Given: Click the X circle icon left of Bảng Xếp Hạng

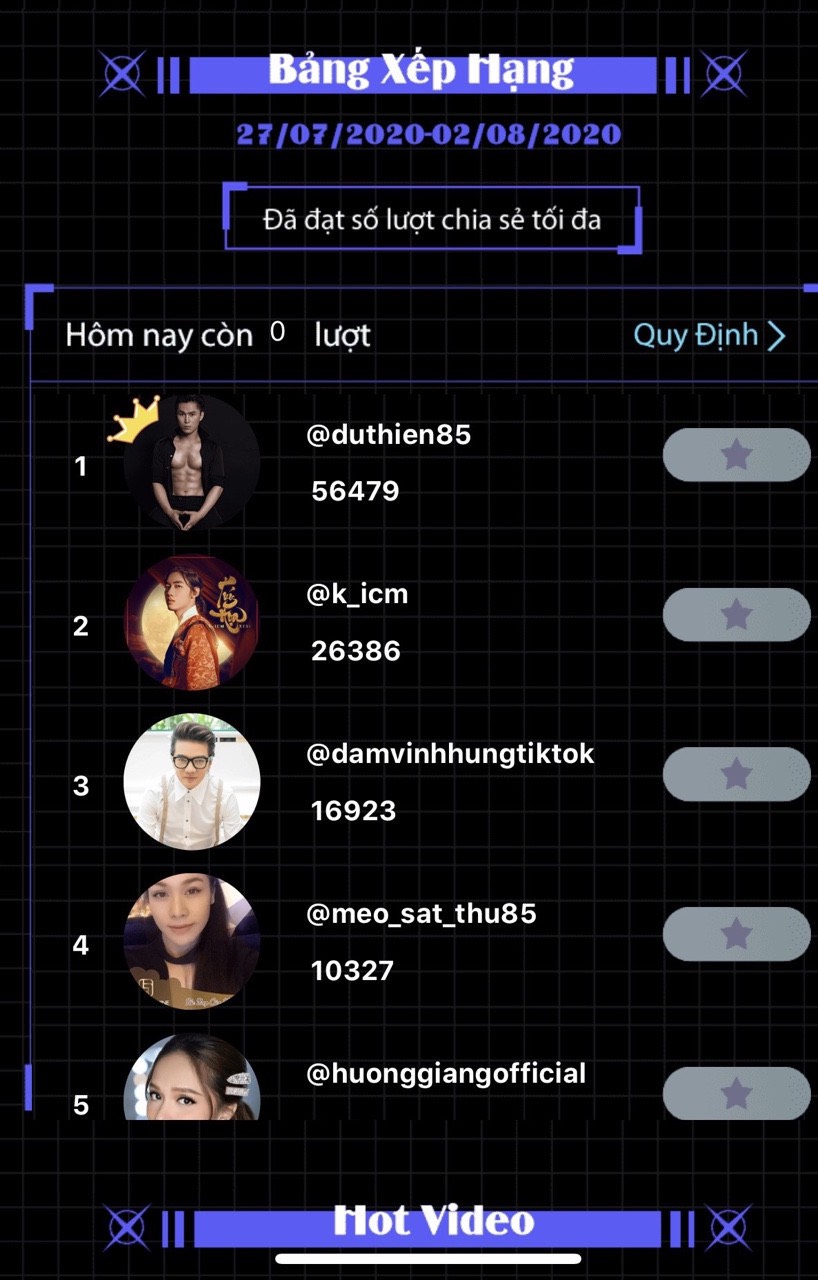Looking at the screenshot, I should coord(124,73).
